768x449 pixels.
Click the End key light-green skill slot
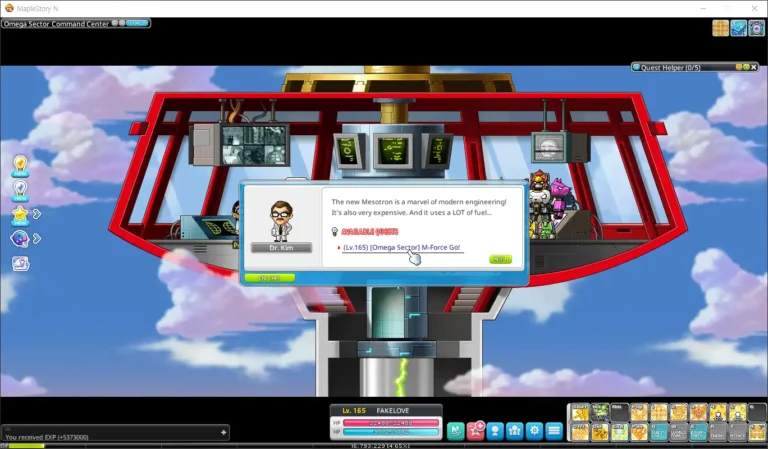620,432
